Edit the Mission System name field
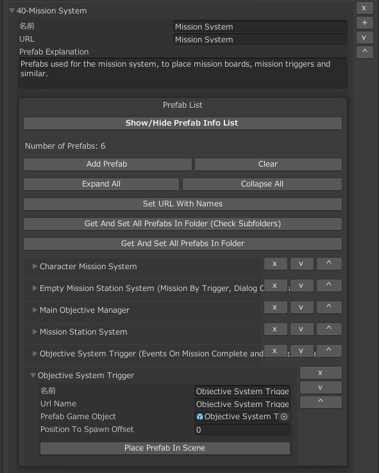Screen dimensions: 379x473 pos(260,27)
